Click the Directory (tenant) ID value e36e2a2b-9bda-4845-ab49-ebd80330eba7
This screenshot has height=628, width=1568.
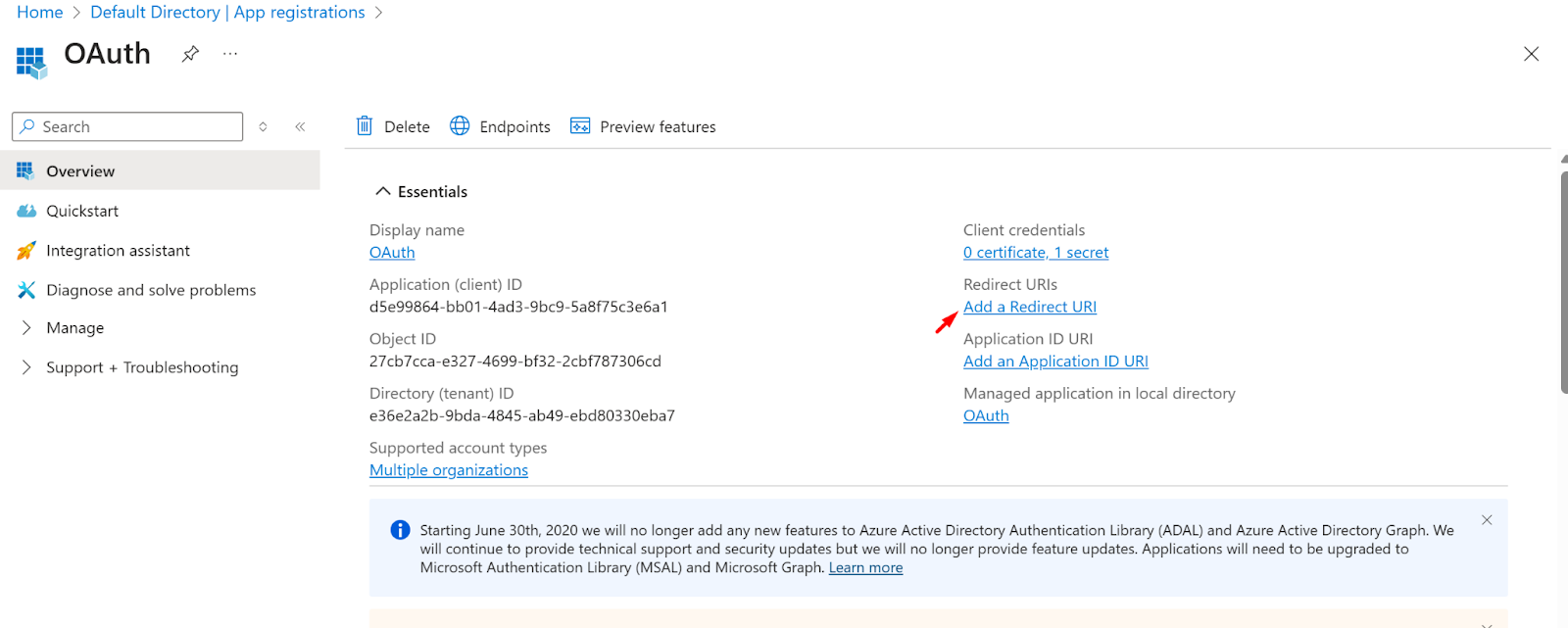522,415
